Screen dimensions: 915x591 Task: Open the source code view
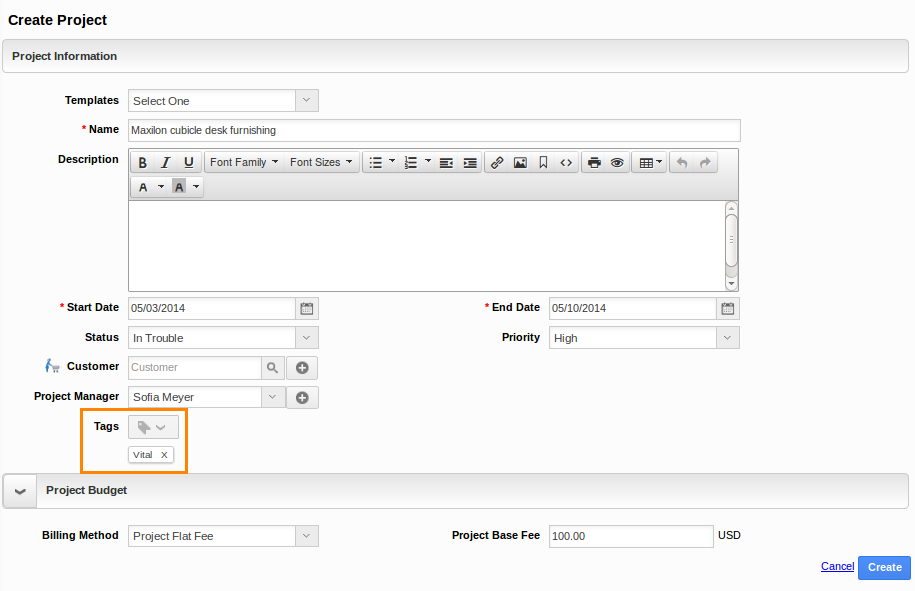pyautogui.click(x=566, y=161)
